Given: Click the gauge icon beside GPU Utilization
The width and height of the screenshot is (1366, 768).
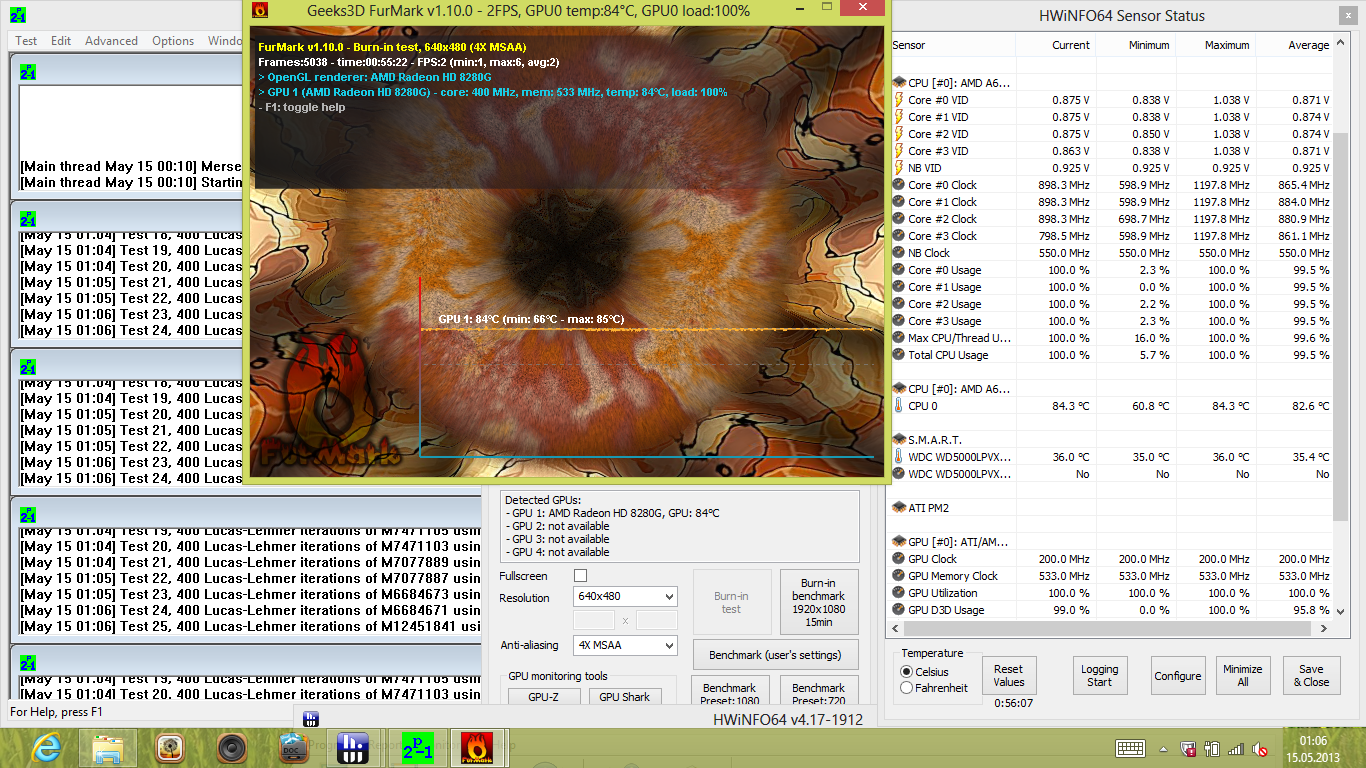Looking at the screenshot, I should click(899, 593).
